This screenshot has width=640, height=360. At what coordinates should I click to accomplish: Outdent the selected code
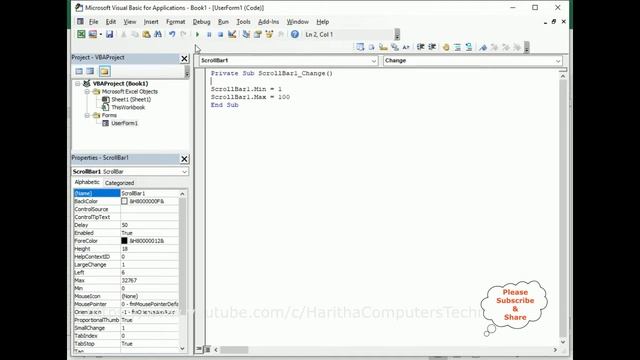(x=432, y=47)
